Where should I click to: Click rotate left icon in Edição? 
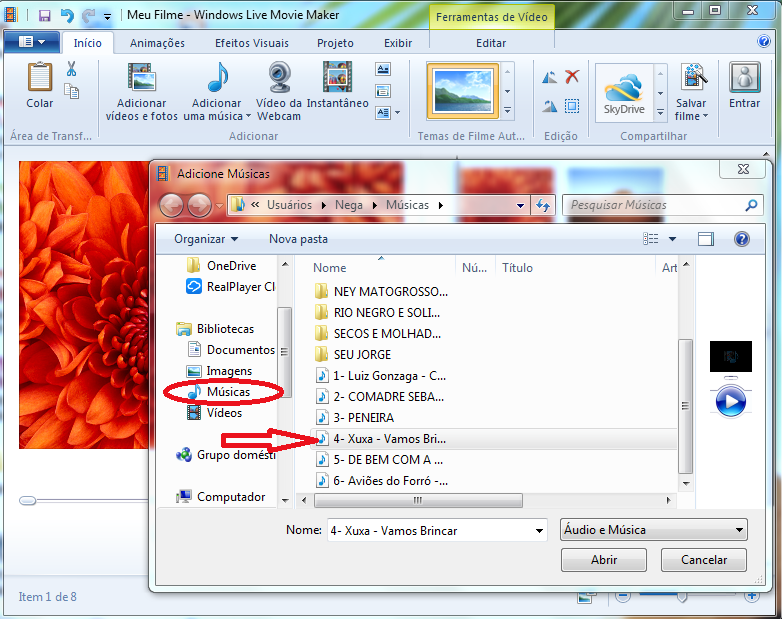point(550,77)
